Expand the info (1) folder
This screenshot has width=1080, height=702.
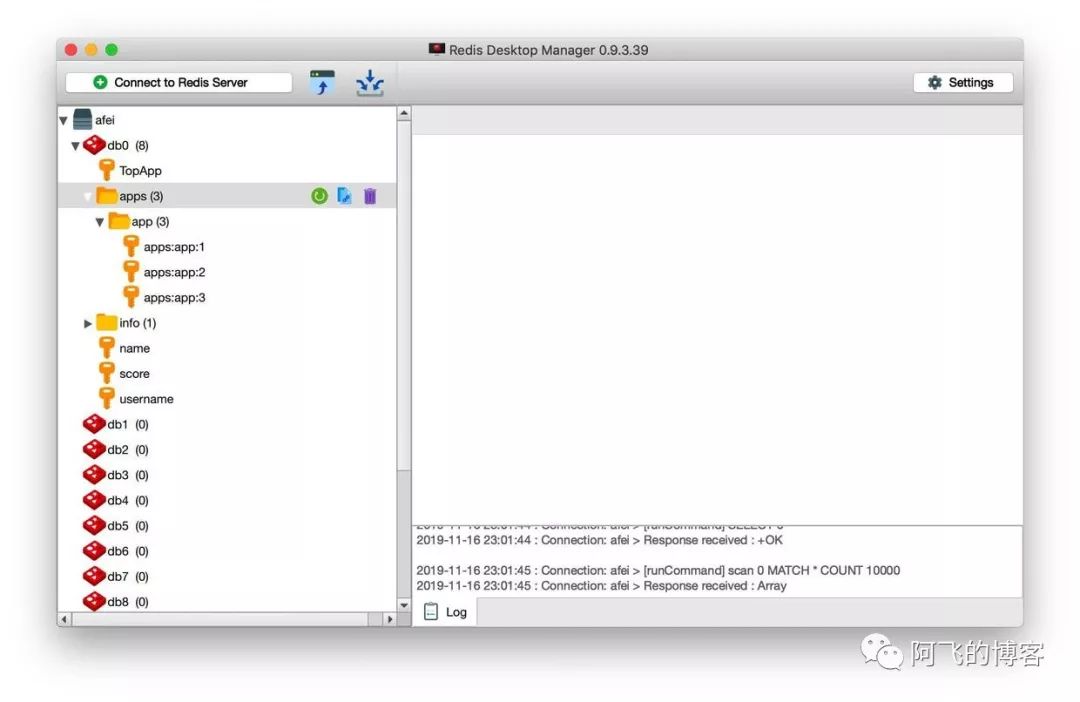(x=87, y=323)
